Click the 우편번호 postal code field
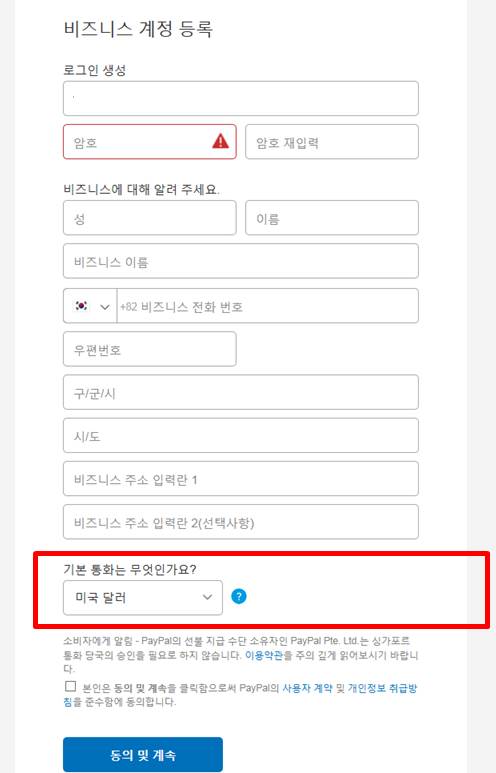The image size is (496, 773). pos(149,349)
